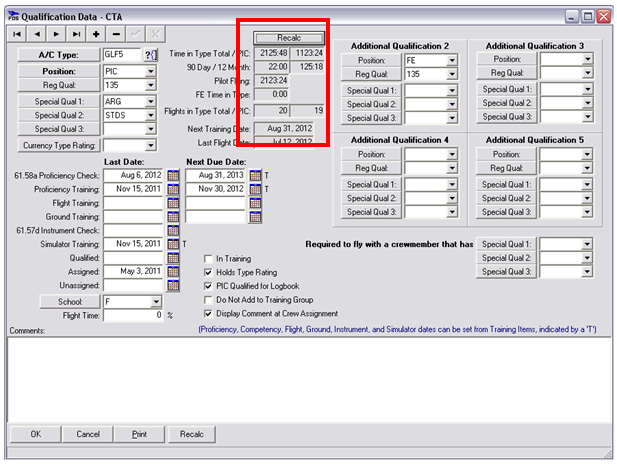The image size is (617, 464).
Task: Click the Print button
Action: [139, 434]
